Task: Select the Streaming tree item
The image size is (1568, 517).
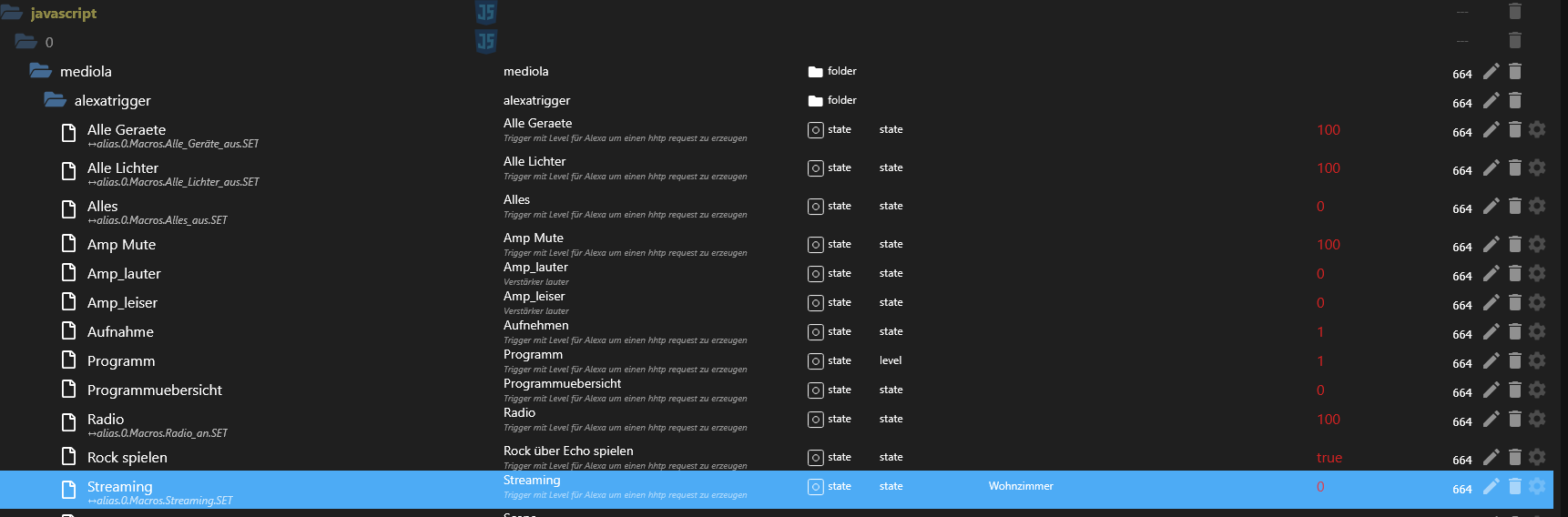Action: [x=120, y=486]
